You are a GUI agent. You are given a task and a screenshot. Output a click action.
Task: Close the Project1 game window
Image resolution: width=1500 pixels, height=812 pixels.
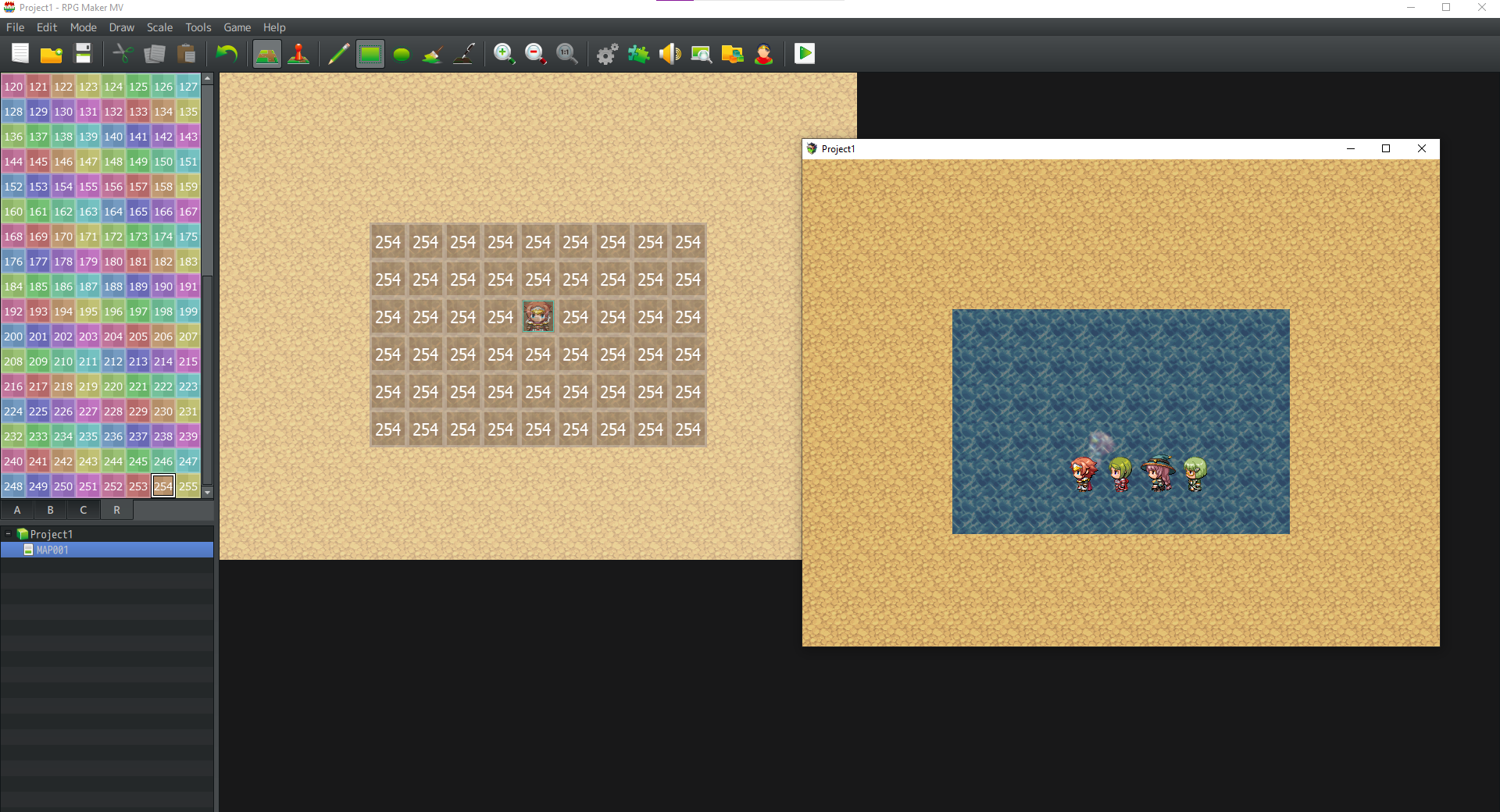pyautogui.click(x=1422, y=149)
